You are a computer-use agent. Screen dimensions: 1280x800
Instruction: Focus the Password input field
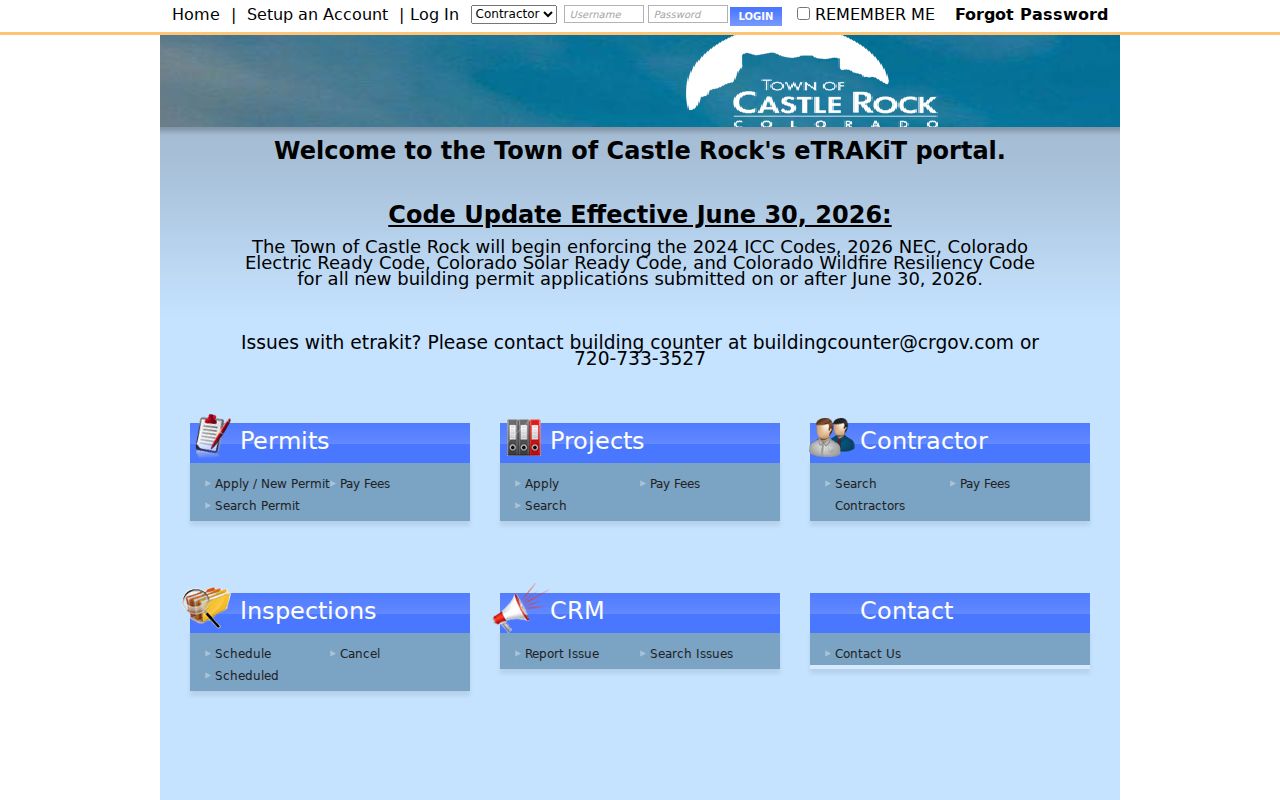pos(688,14)
